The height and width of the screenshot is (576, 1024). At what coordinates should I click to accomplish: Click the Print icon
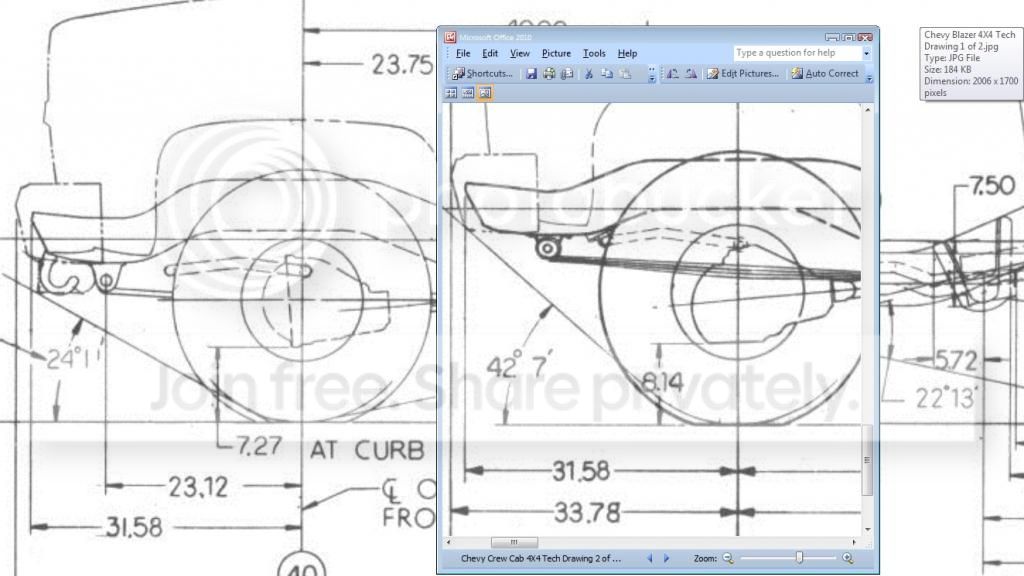tap(549, 74)
